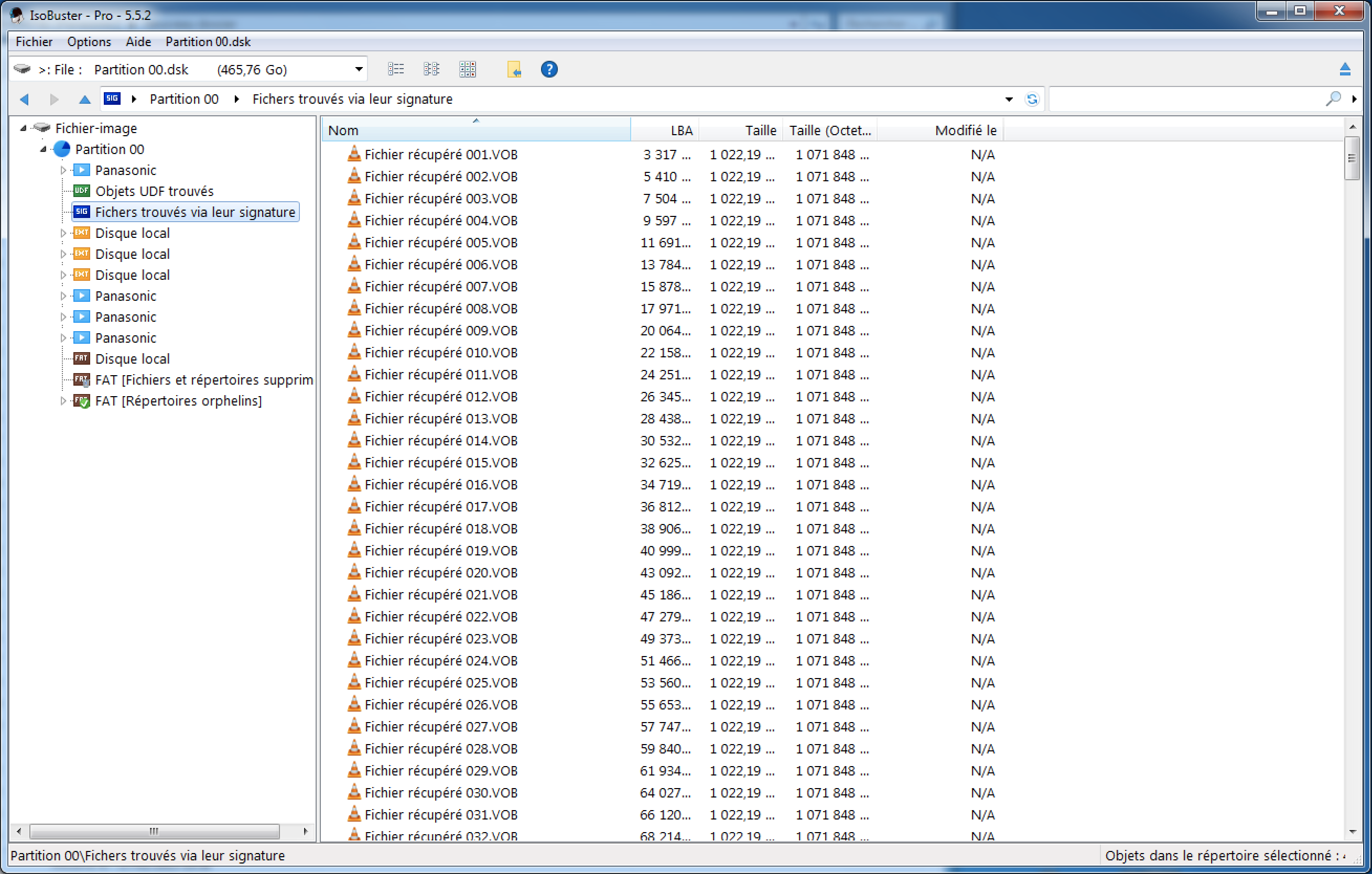This screenshot has height=874, width=1372.
Task: Click LBA value 3 317 of file 001
Action: 667,154
